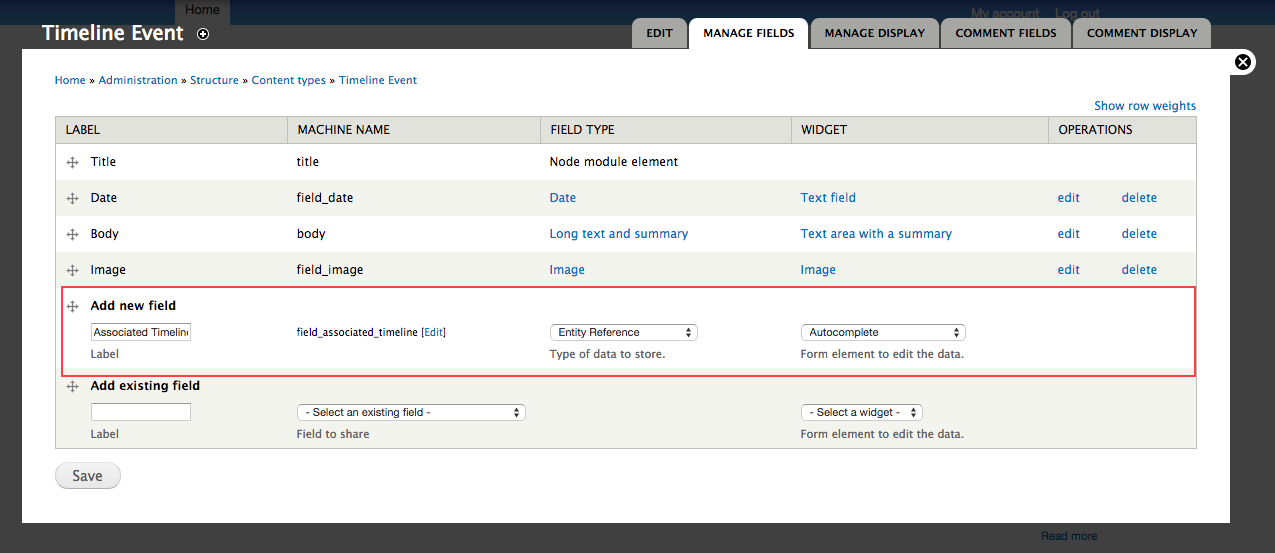Click the drag handle for Add existing field row
Screen dimensions: 1275x553
[72, 386]
